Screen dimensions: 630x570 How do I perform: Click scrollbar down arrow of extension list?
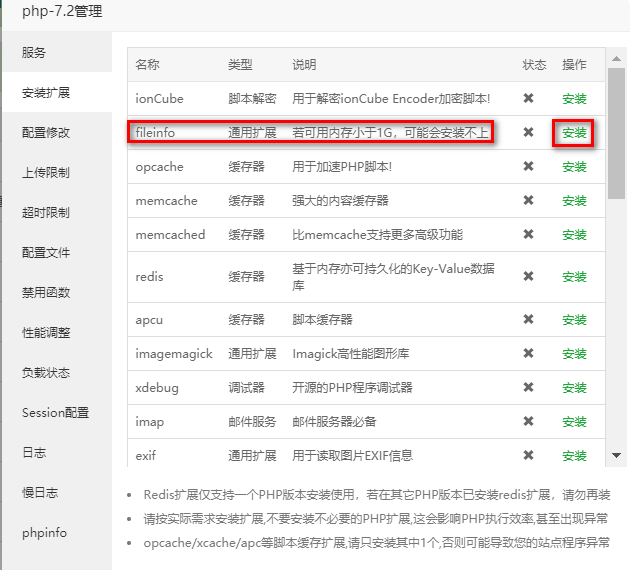click(616, 456)
